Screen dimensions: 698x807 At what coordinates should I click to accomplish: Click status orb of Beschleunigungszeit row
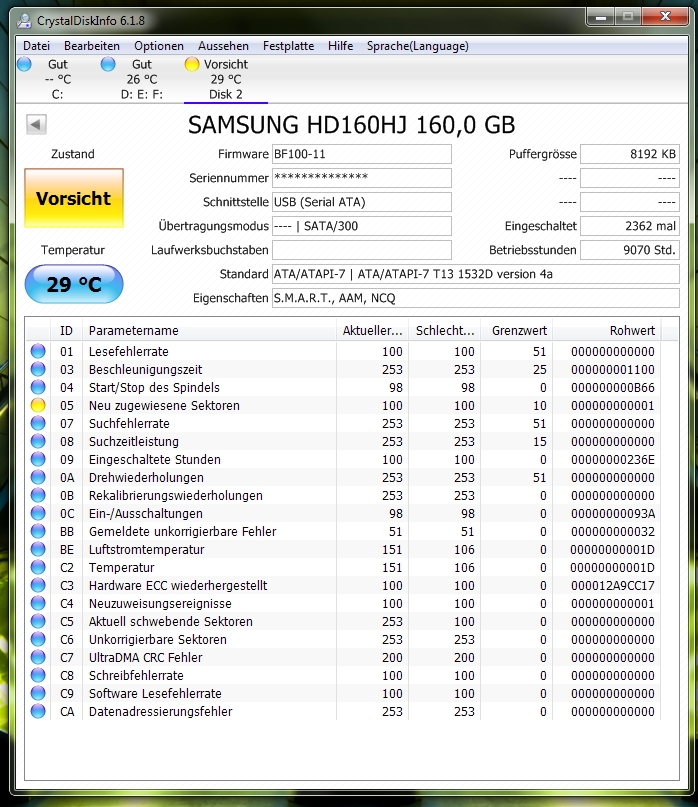[x=38, y=369]
